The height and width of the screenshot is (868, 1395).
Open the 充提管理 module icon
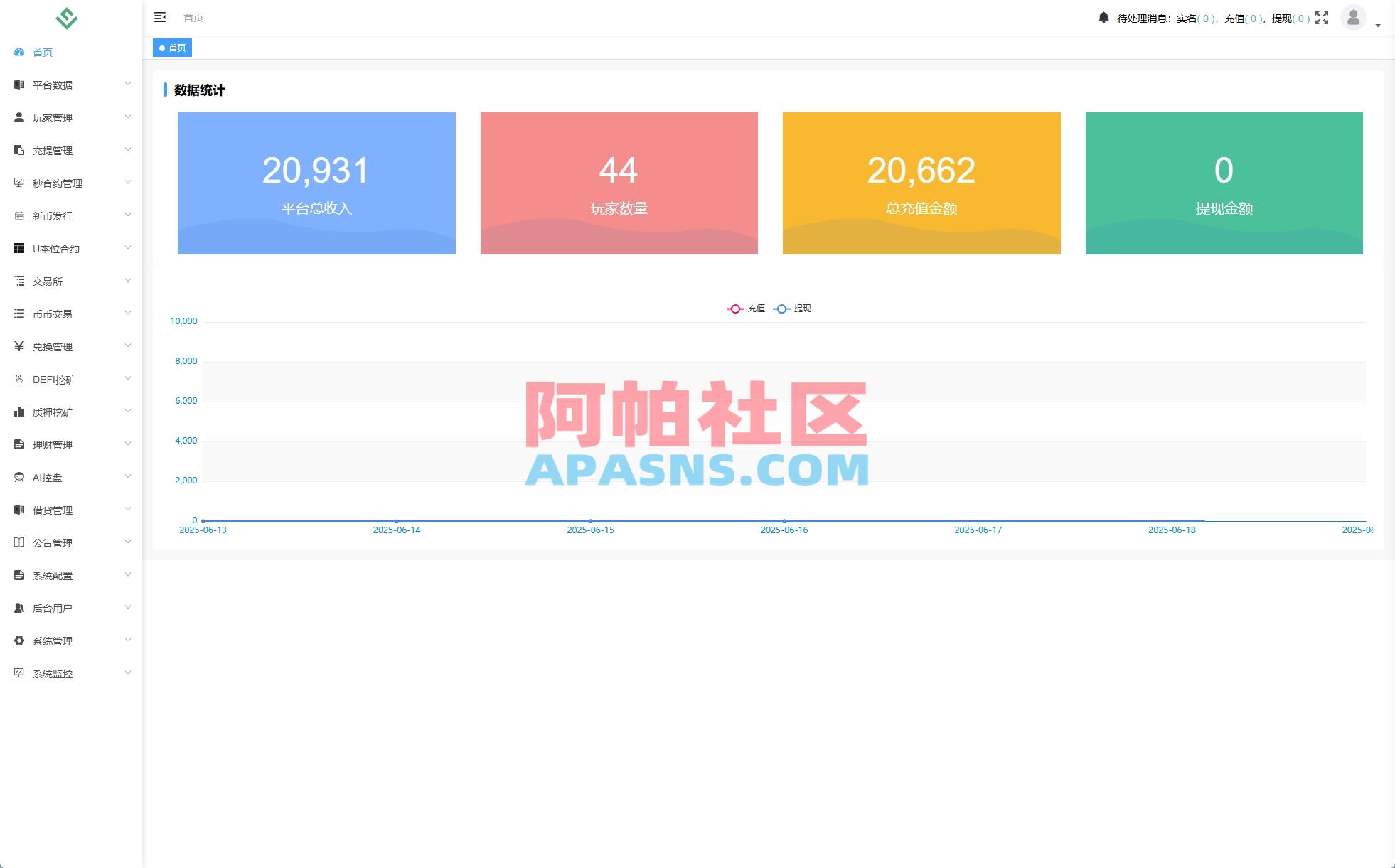point(18,150)
